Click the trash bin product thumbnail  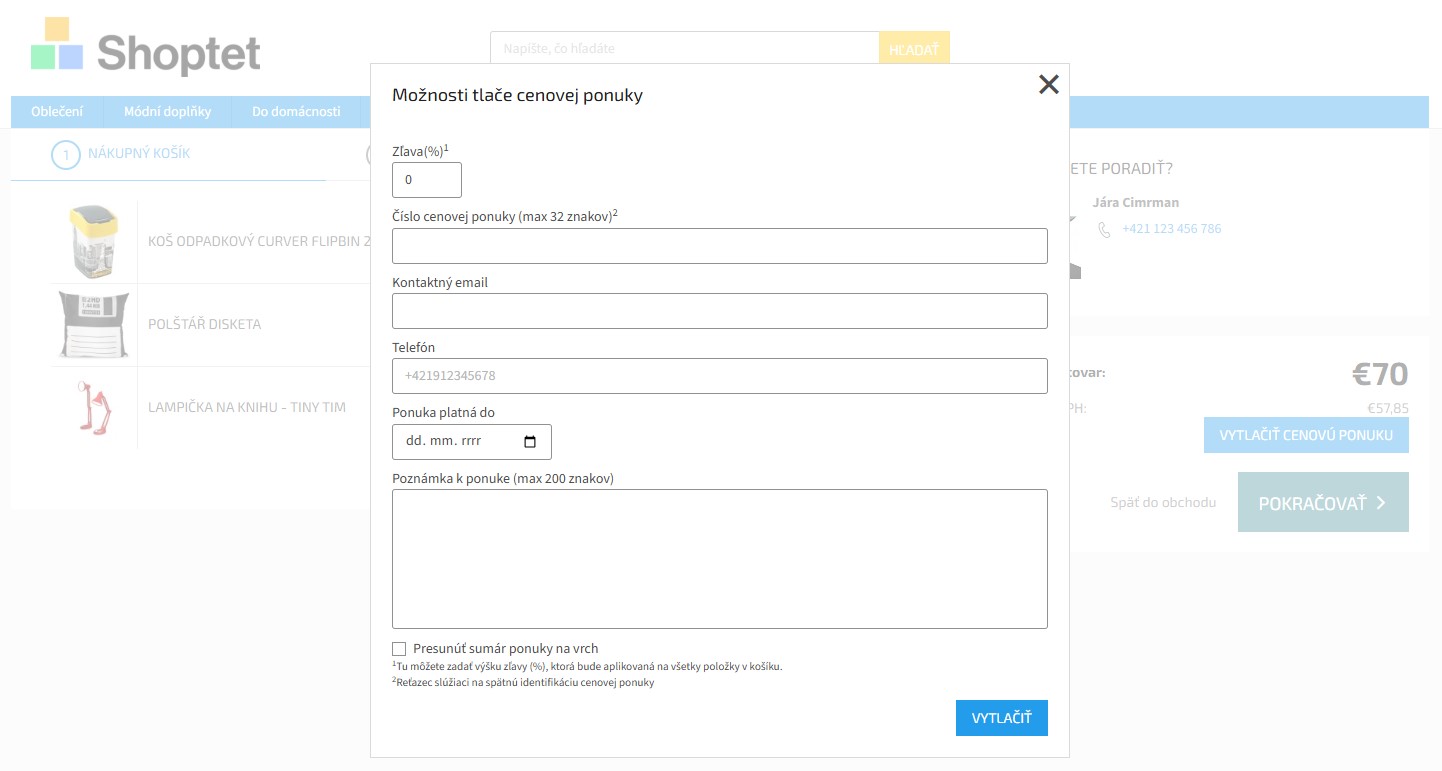(94, 241)
